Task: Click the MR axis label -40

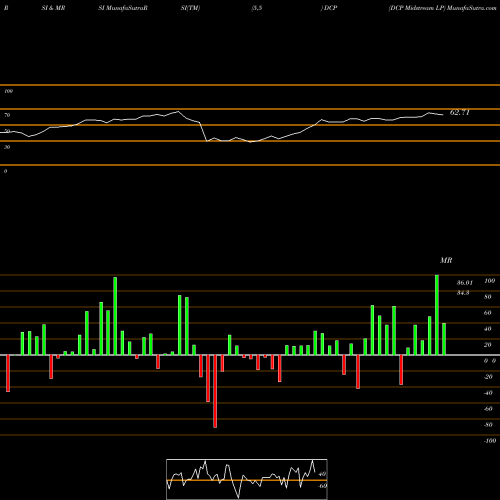Action: (x=488, y=393)
